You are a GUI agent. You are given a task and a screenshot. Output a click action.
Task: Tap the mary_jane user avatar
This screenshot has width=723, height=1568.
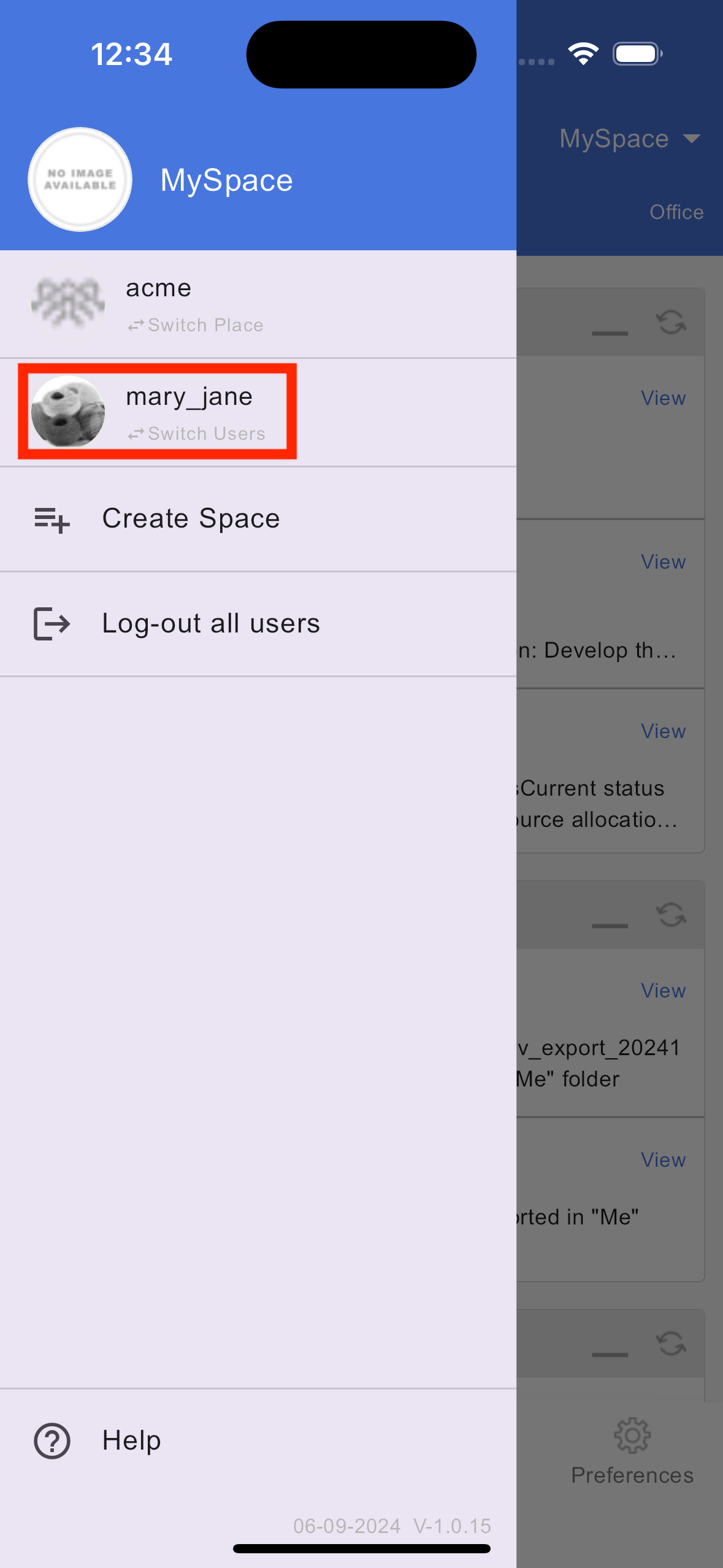click(68, 411)
